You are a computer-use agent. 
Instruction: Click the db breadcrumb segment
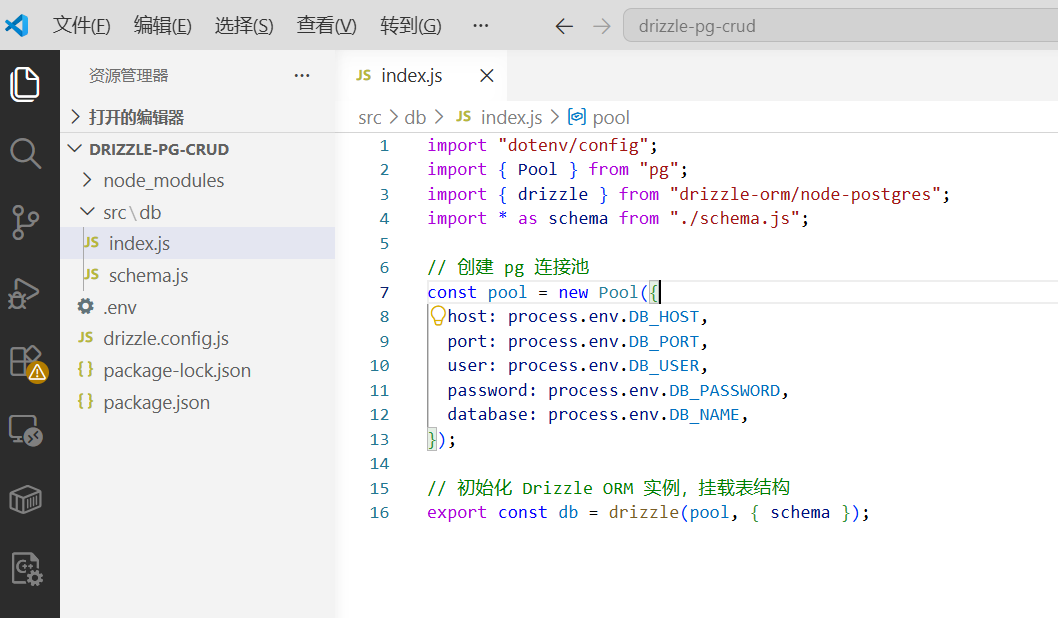[x=415, y=117]
